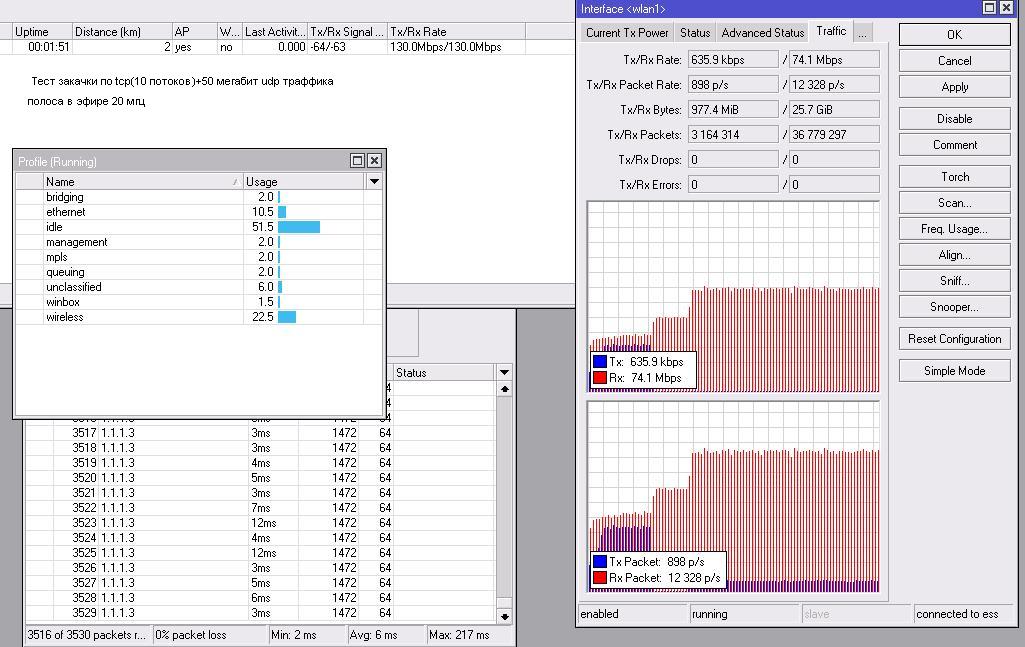The image size is (1025, 647).
Task: Close the Profile (Running) window
Action: click(374, 160)
